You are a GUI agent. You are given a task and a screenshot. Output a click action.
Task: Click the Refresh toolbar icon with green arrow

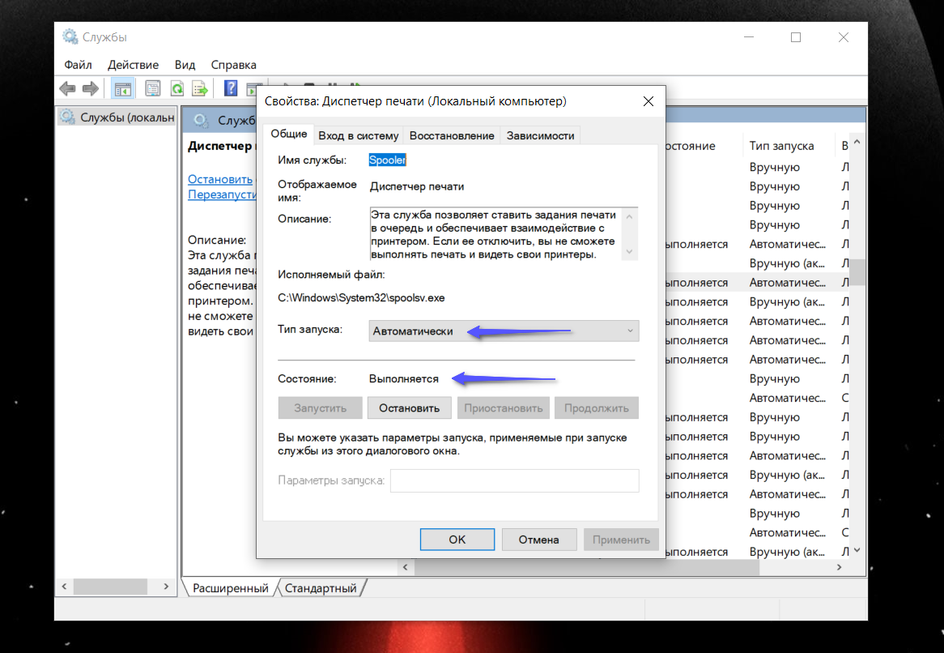pyautogui.click(x=177, y=89)
